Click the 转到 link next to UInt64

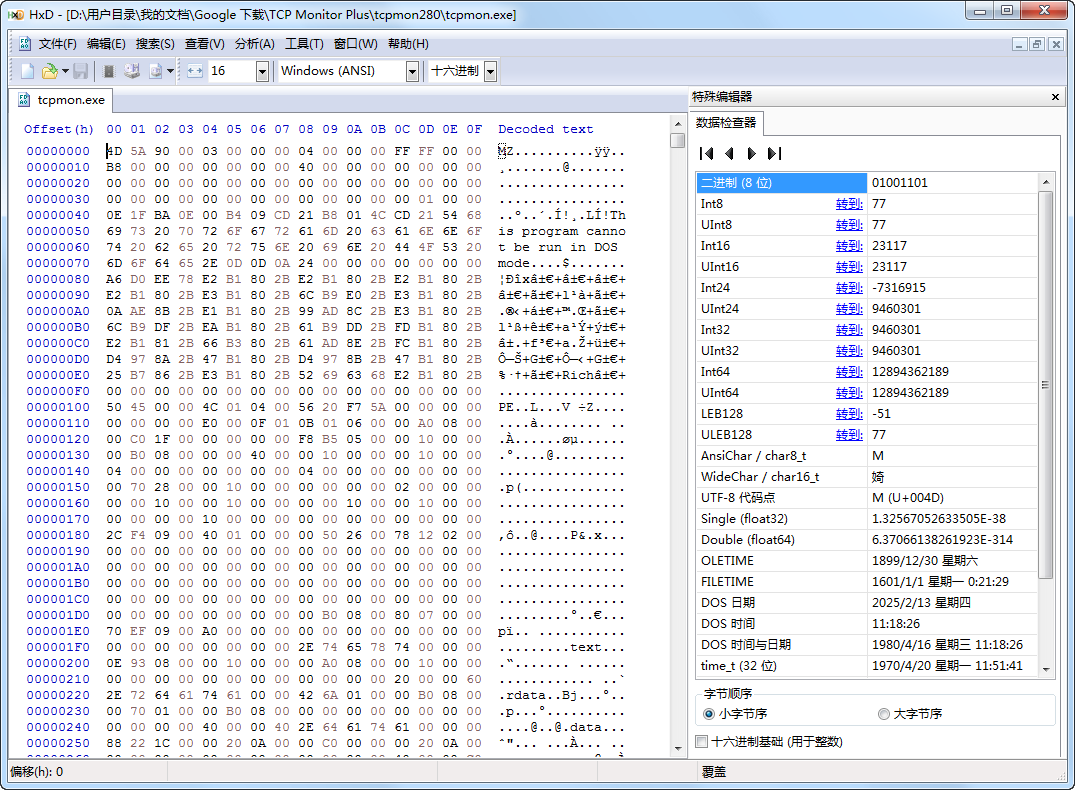coord(848,393)
